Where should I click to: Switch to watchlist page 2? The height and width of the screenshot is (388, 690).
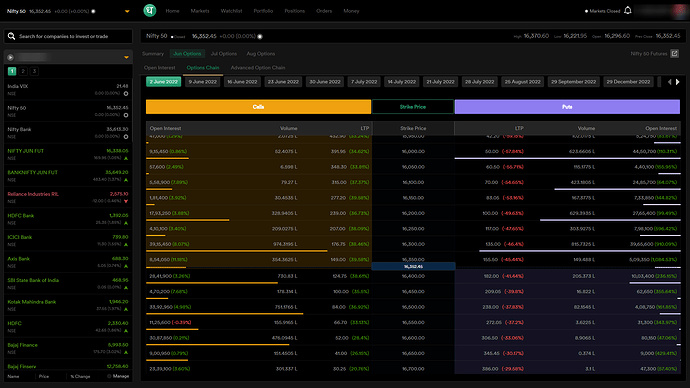coord(23,71)
